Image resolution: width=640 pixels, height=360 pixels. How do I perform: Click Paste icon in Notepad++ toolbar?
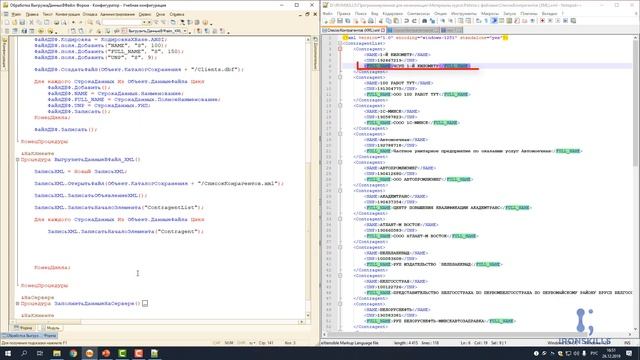[396, 20]
